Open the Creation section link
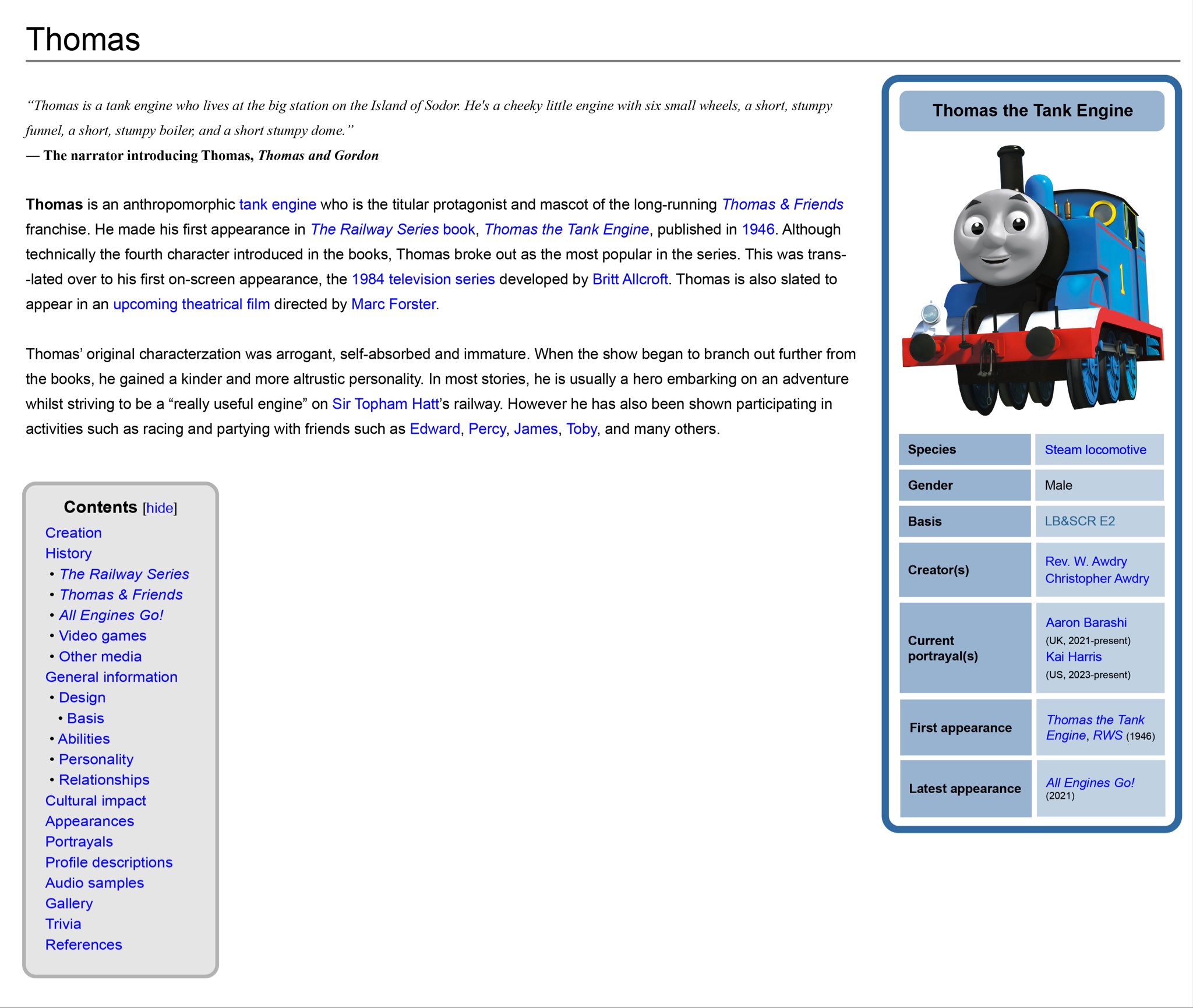Screen dimensions: 1193x1008 pos(73,532)
